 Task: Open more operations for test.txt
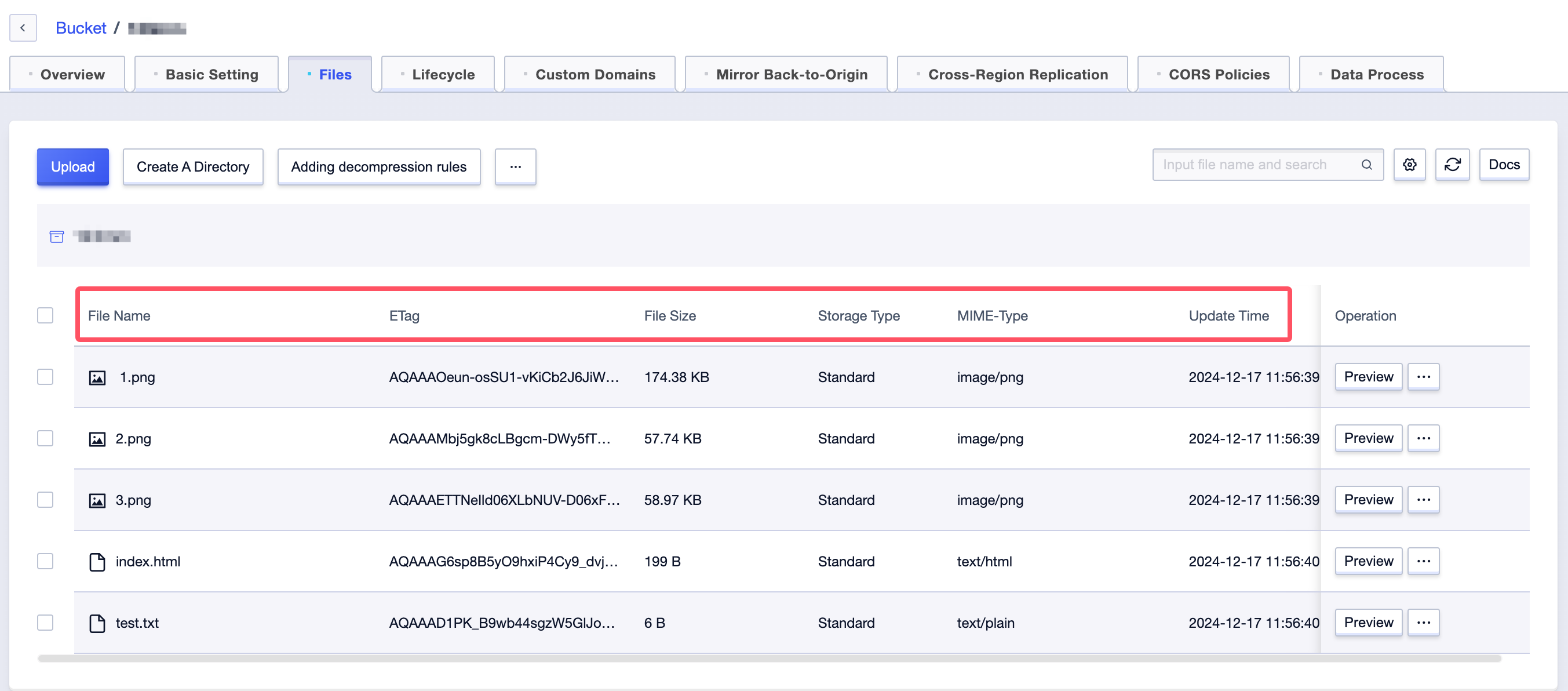click(x=1423, y=623)
